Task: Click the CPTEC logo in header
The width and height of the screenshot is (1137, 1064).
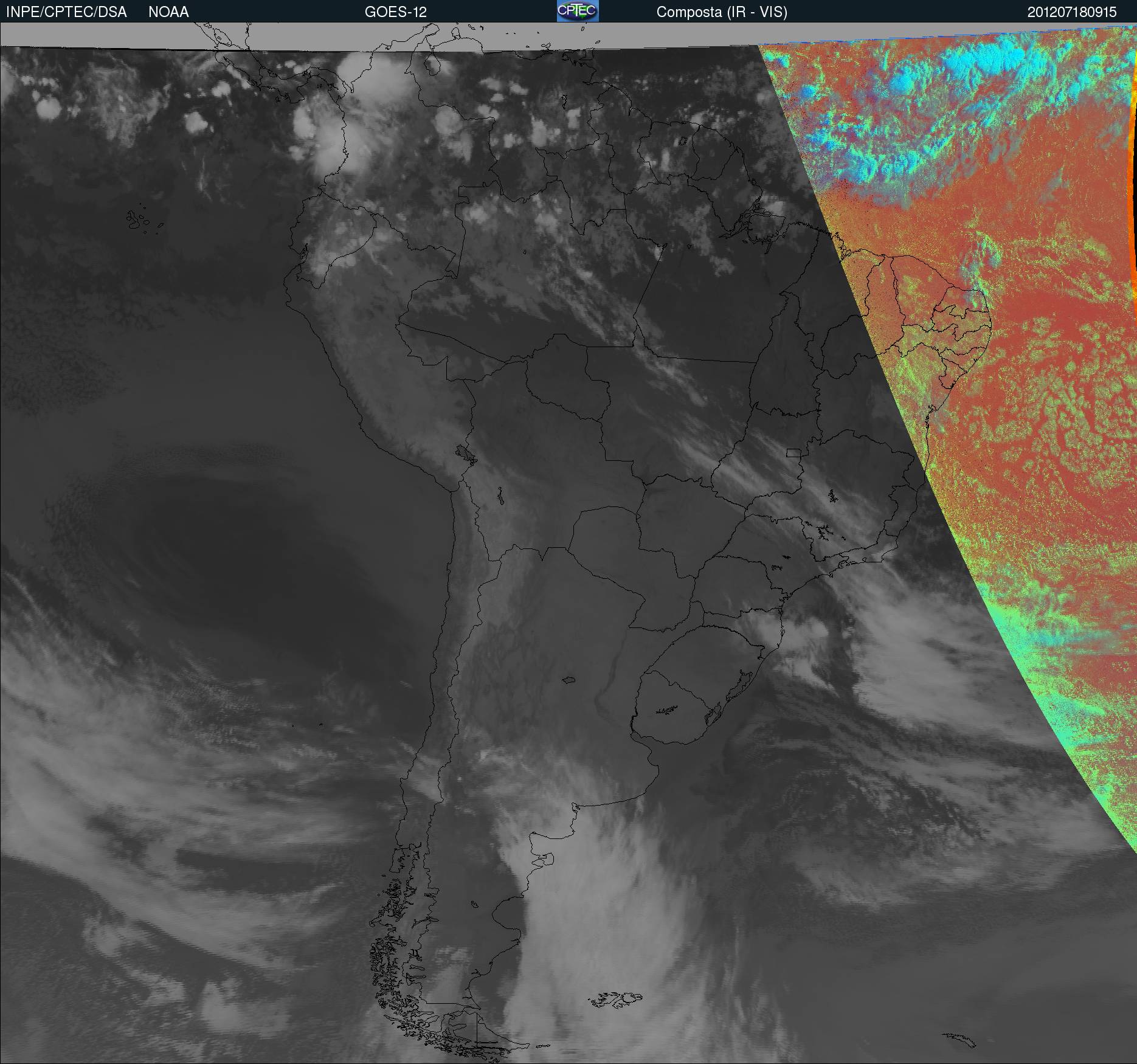Action: coord(578,11)
